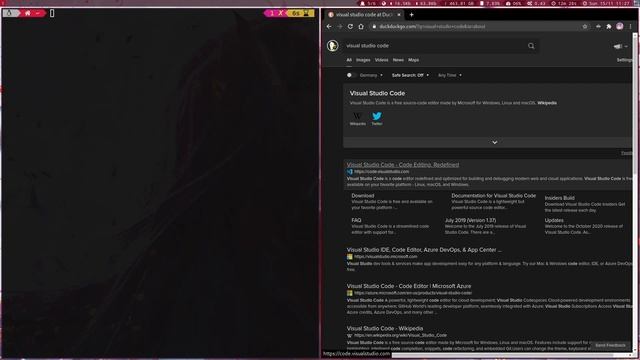Open the Updates sitelink
Viewport: 640px width, 360px height.
click(x=554, y=220)
